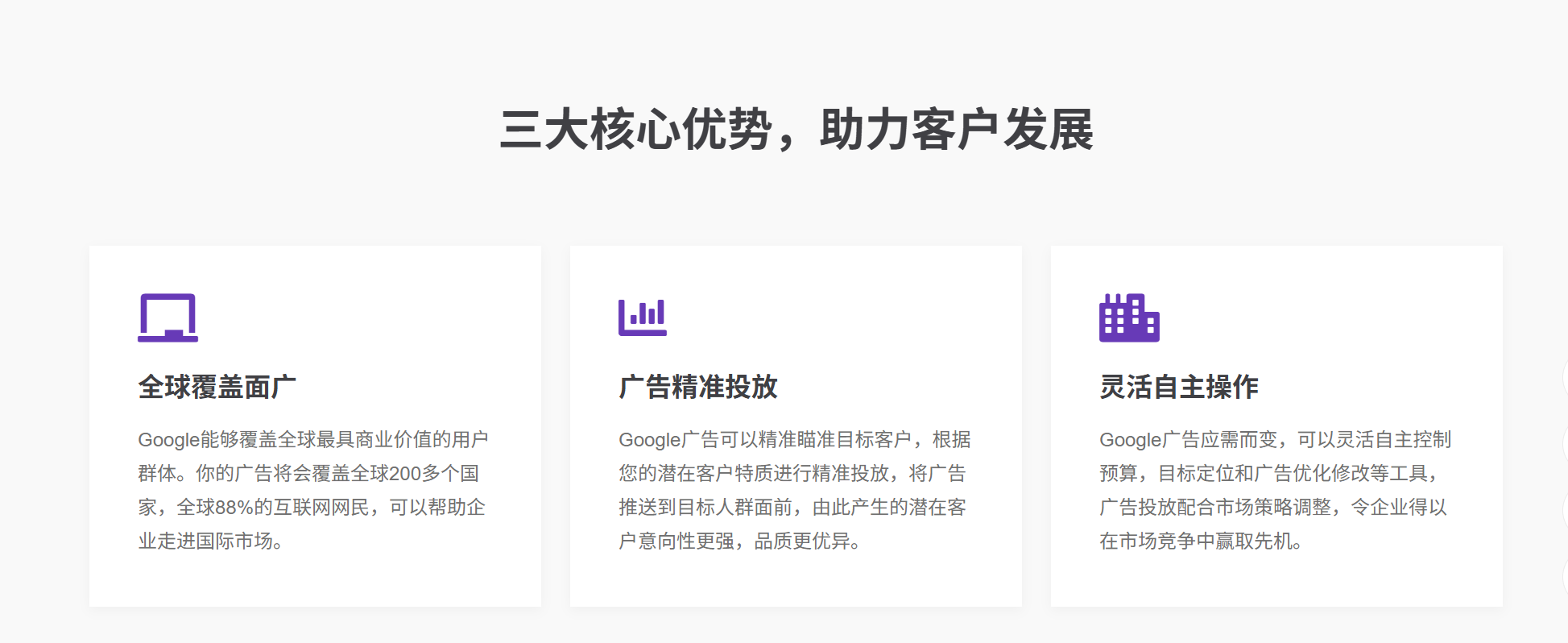Image resolution: width=1568 pixels, height=643 pixels.
Task: Click the bottom floating circle at right edge
Action: 1564,577
